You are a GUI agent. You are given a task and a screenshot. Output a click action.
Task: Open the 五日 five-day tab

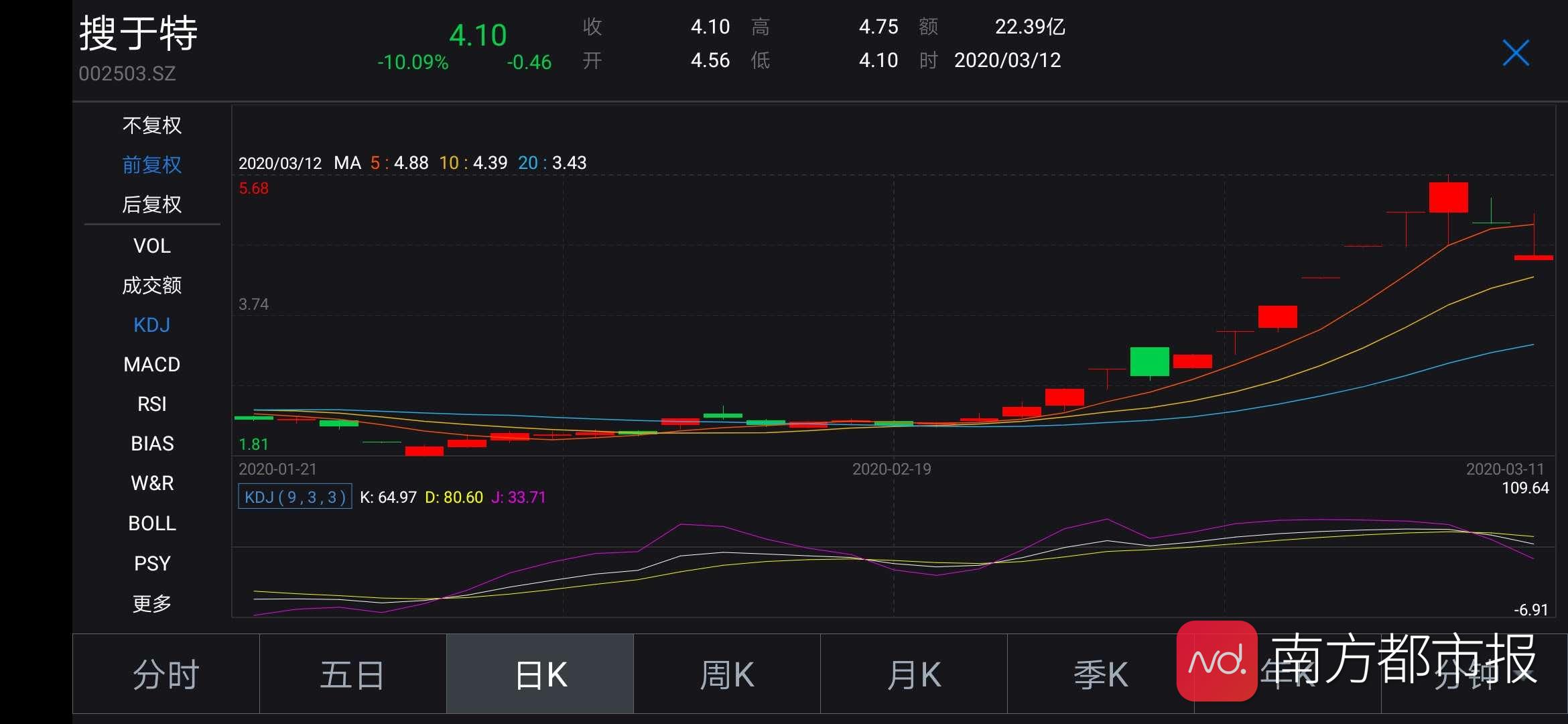pyautogui.click(x=353, y=674)
